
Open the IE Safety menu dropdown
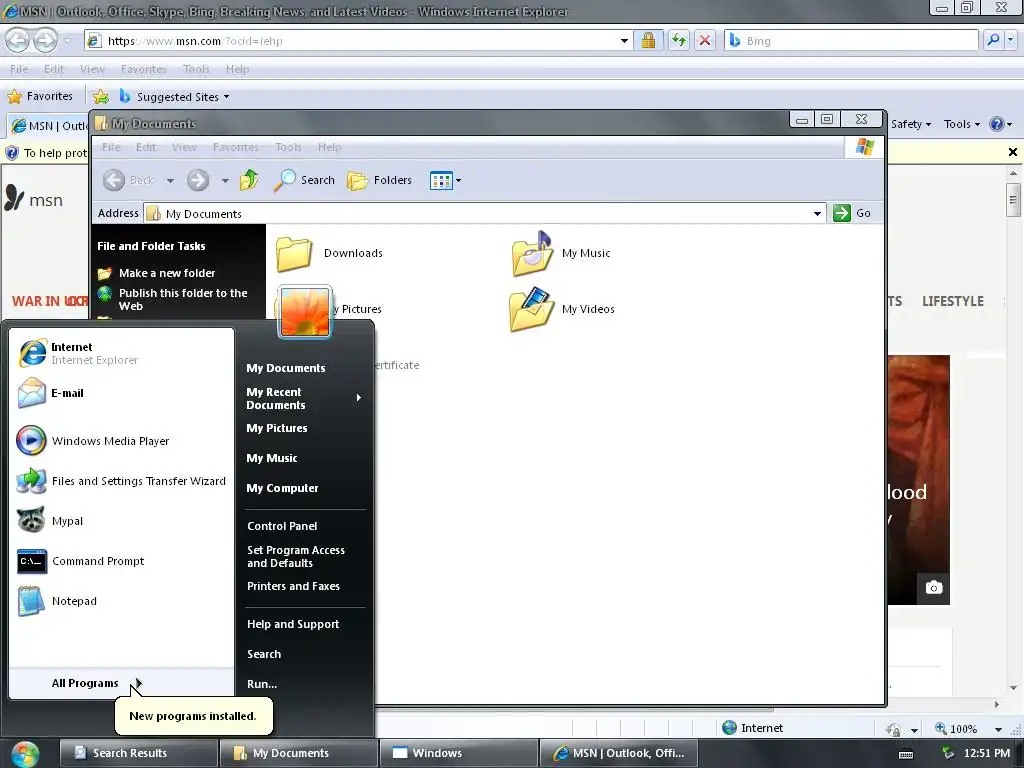tap(910, 124)
